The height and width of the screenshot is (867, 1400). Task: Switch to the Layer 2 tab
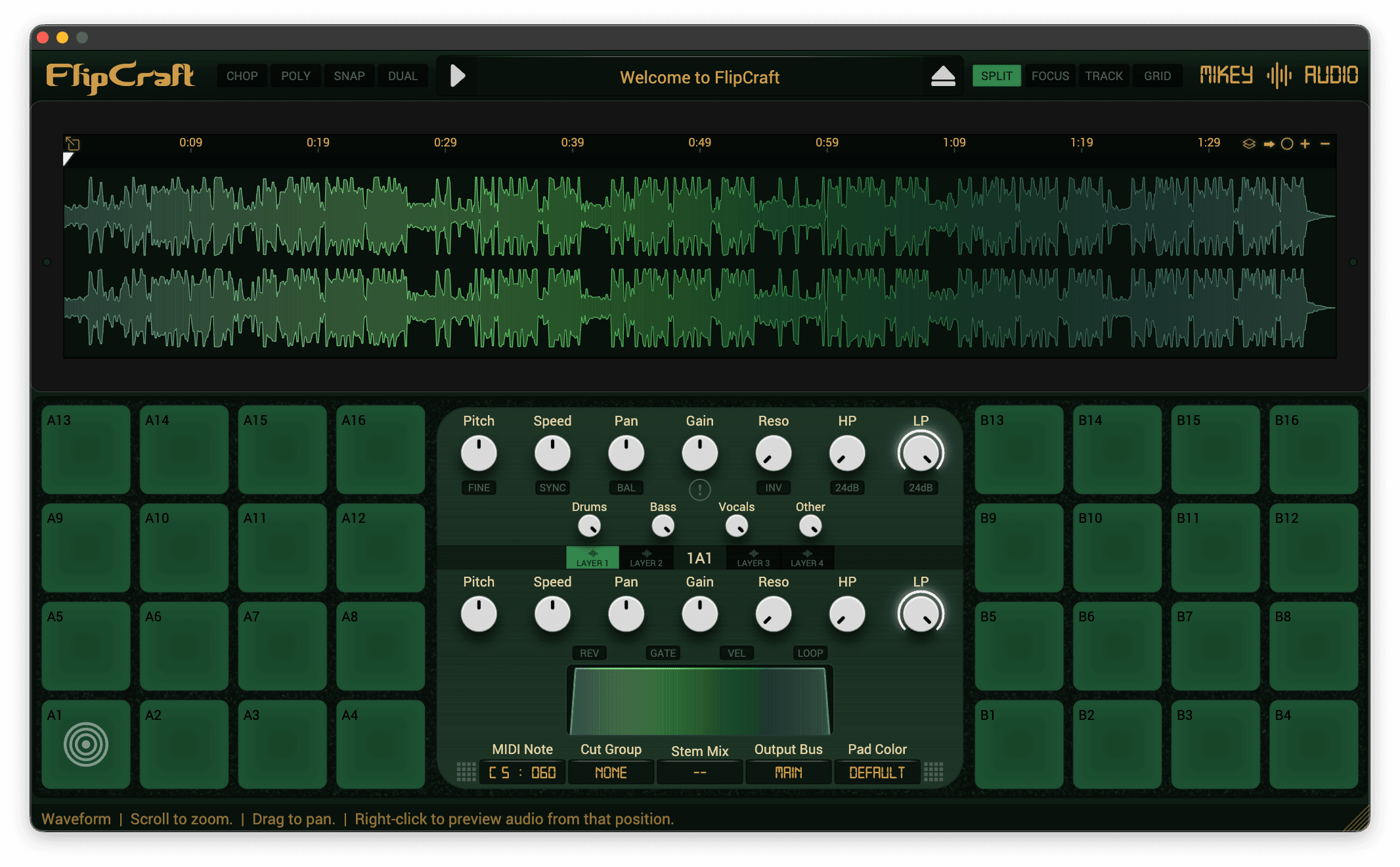tap(646, 558)
